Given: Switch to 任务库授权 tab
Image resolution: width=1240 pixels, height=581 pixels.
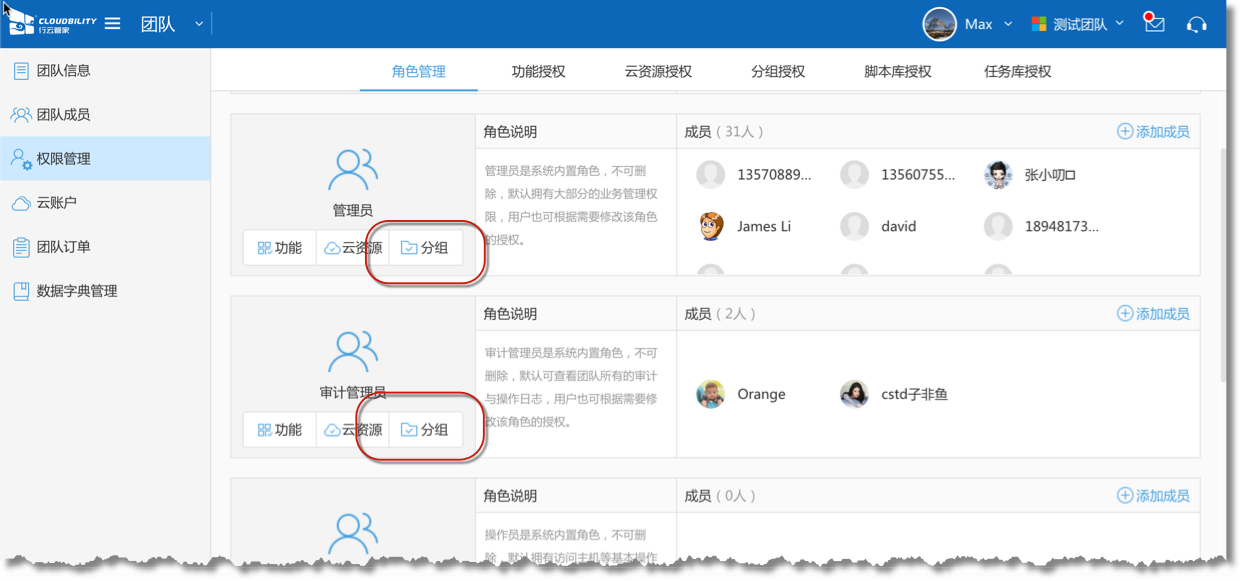Looking at the screenshot, I should (x=1018, y=71).
